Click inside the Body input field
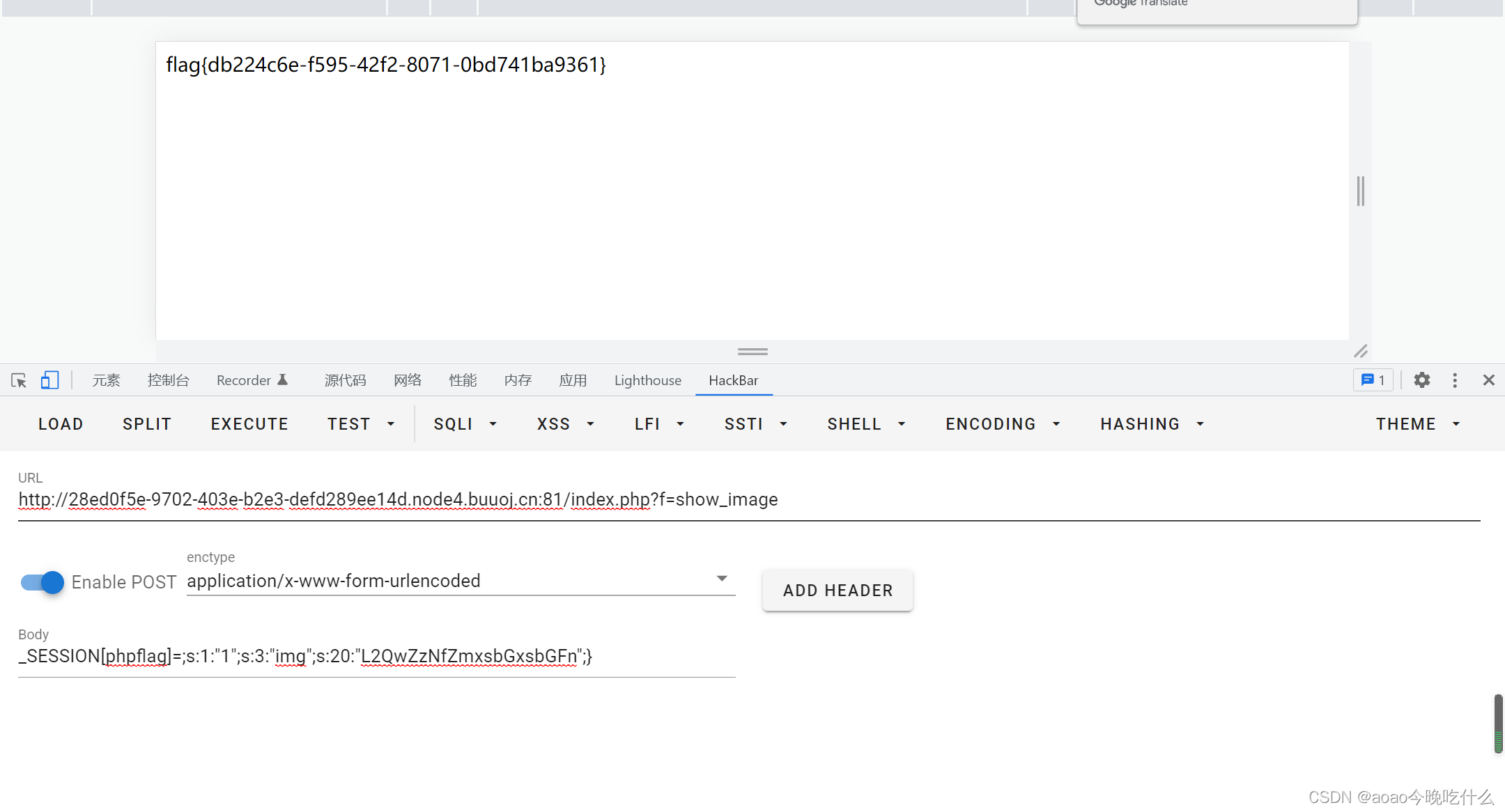This screenshot has height=812, width=1505. tap(376, 657)
